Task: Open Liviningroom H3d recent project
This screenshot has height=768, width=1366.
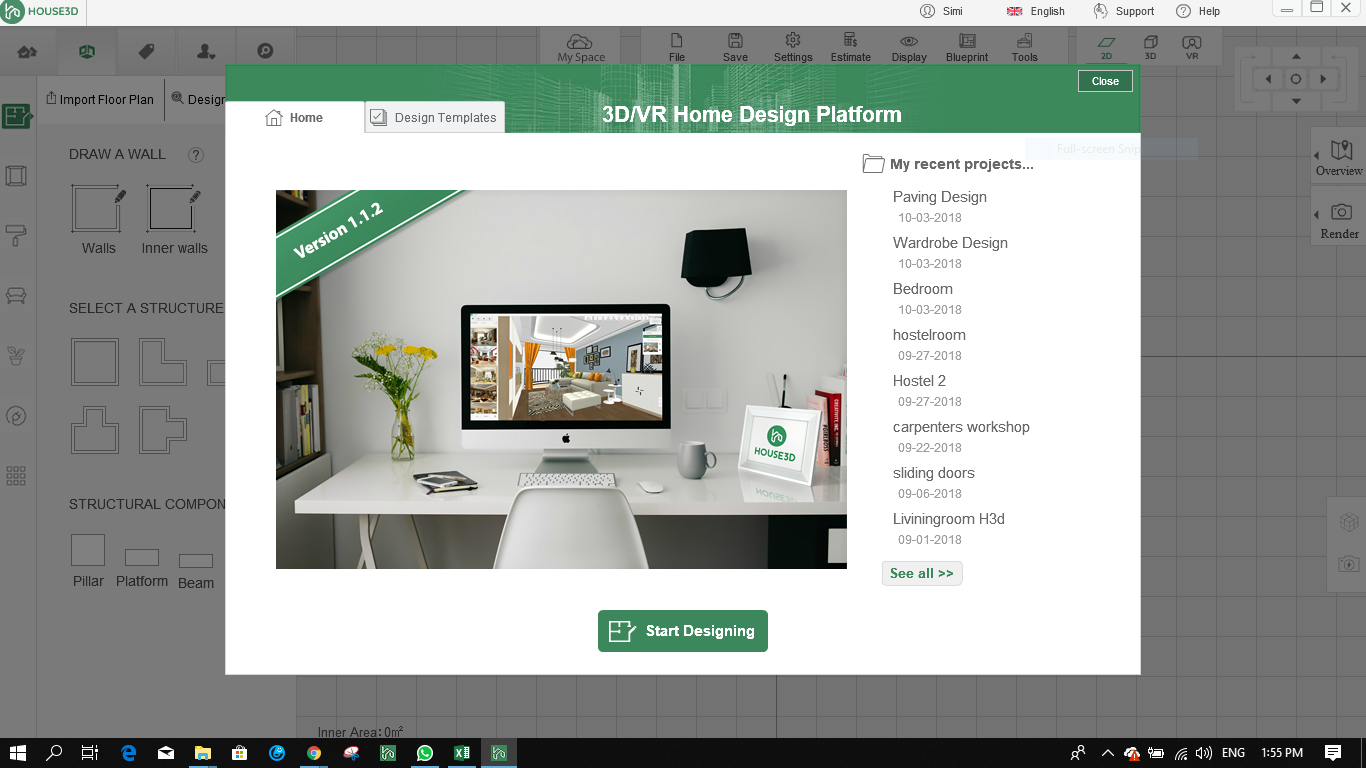Action: point(949,519)
